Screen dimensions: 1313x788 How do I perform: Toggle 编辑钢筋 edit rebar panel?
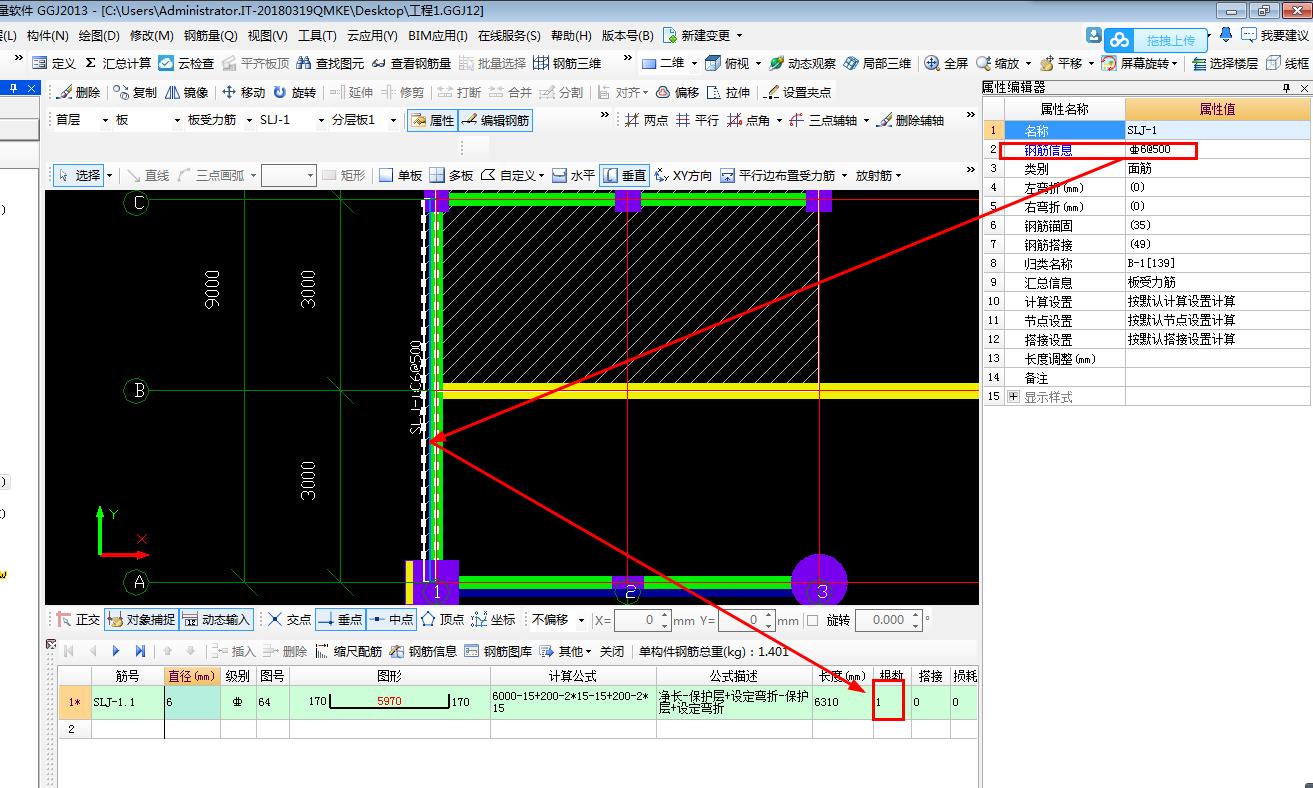495,120
